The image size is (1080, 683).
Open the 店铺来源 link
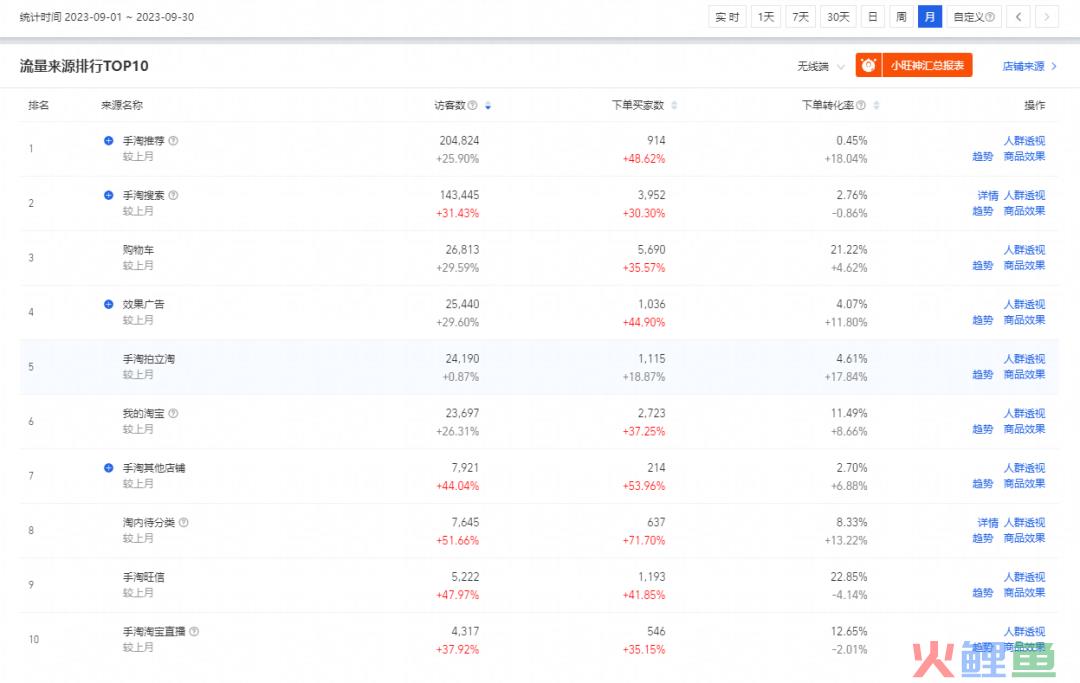point(1029,66)
